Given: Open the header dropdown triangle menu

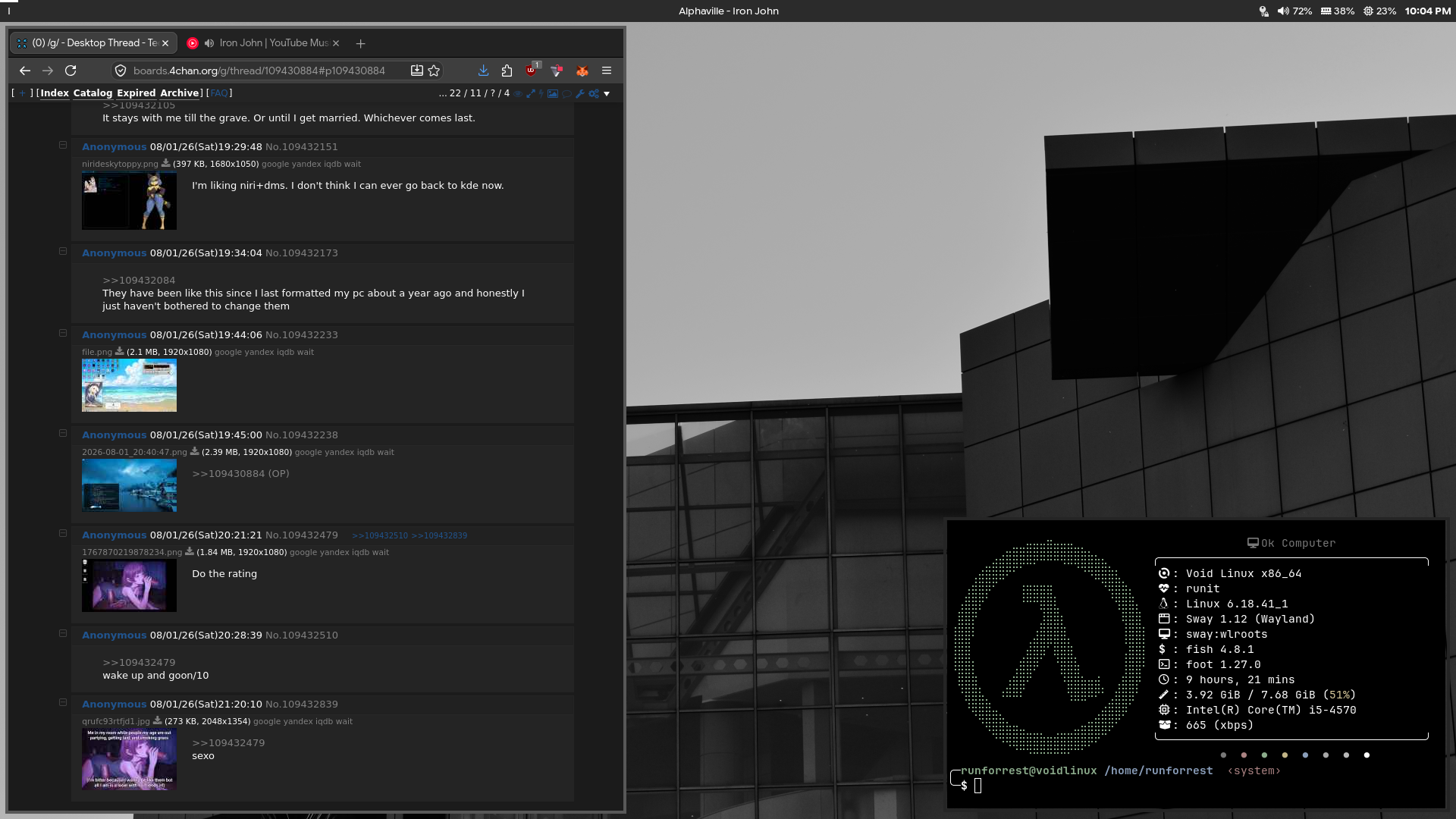Looking at the screenshot, I should (607, 94).
